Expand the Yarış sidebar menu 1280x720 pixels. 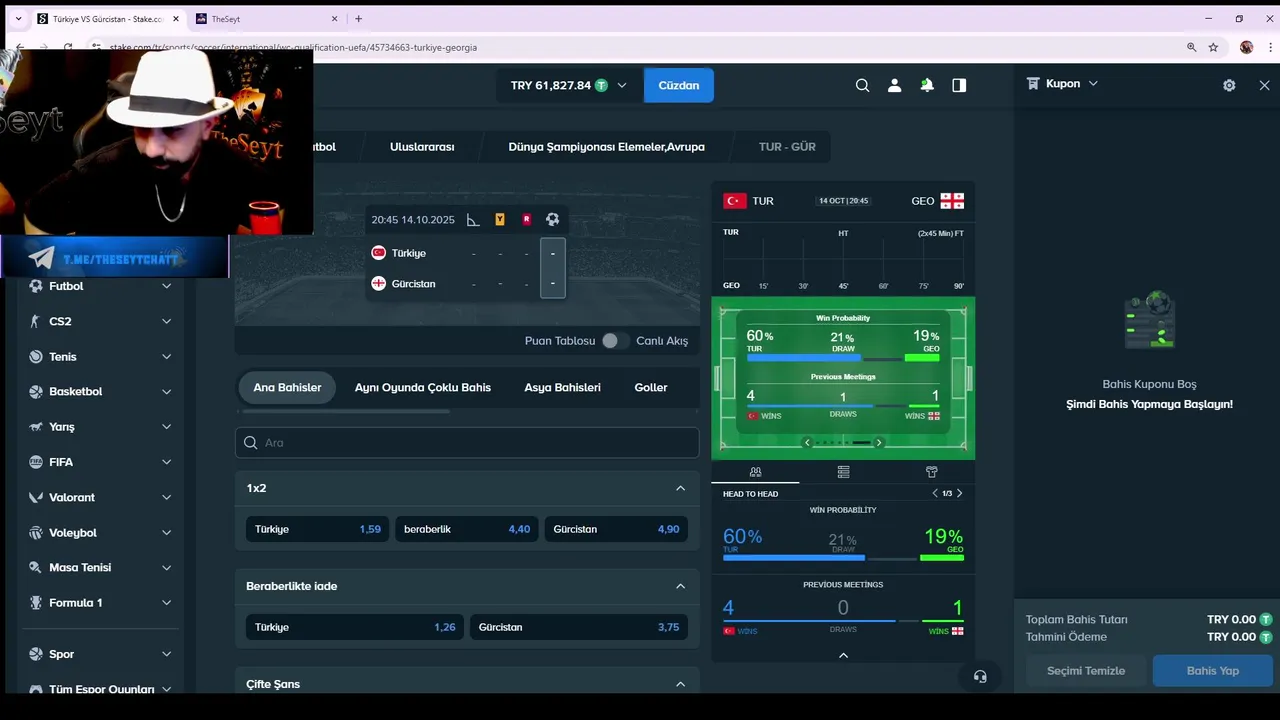coord(166,427)
